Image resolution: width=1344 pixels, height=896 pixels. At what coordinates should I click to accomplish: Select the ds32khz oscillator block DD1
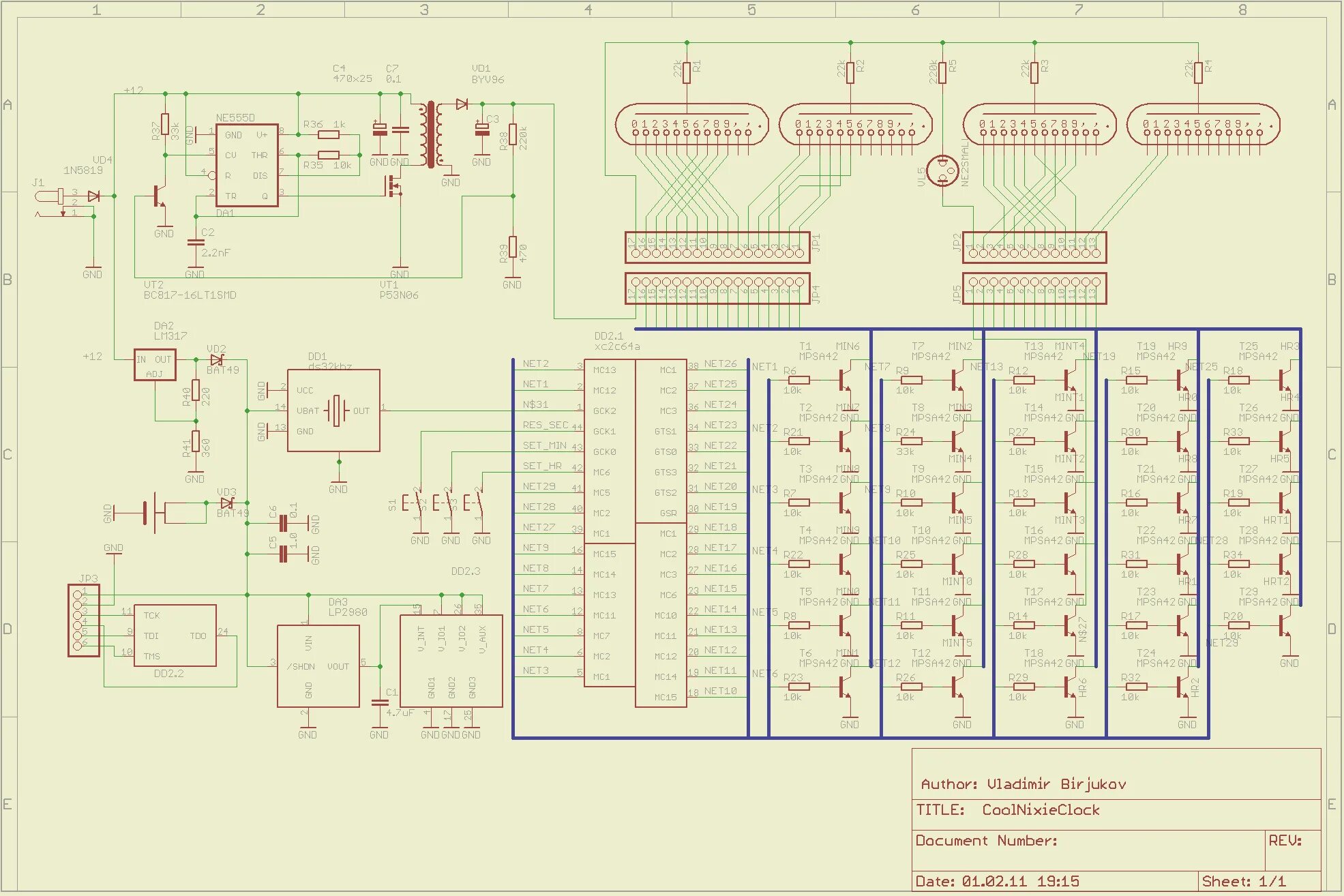[x=333, y=410]
